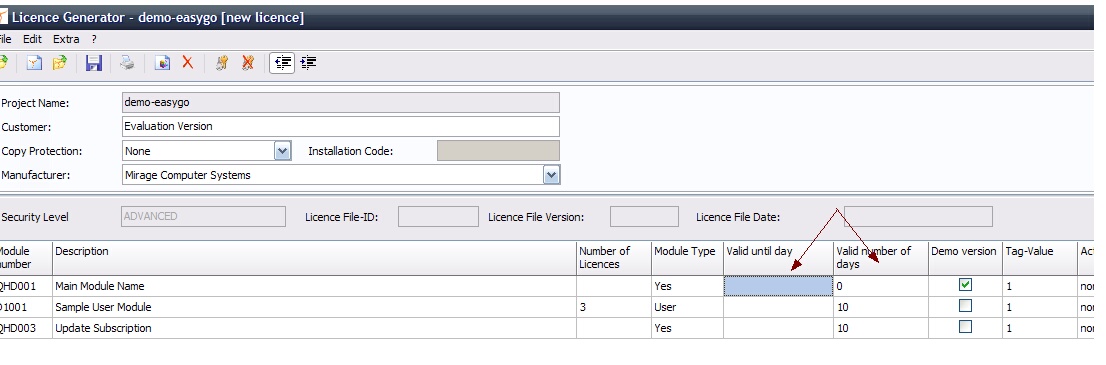Open the Edit menu
1106x365 pixels.
tap(32, 40)
